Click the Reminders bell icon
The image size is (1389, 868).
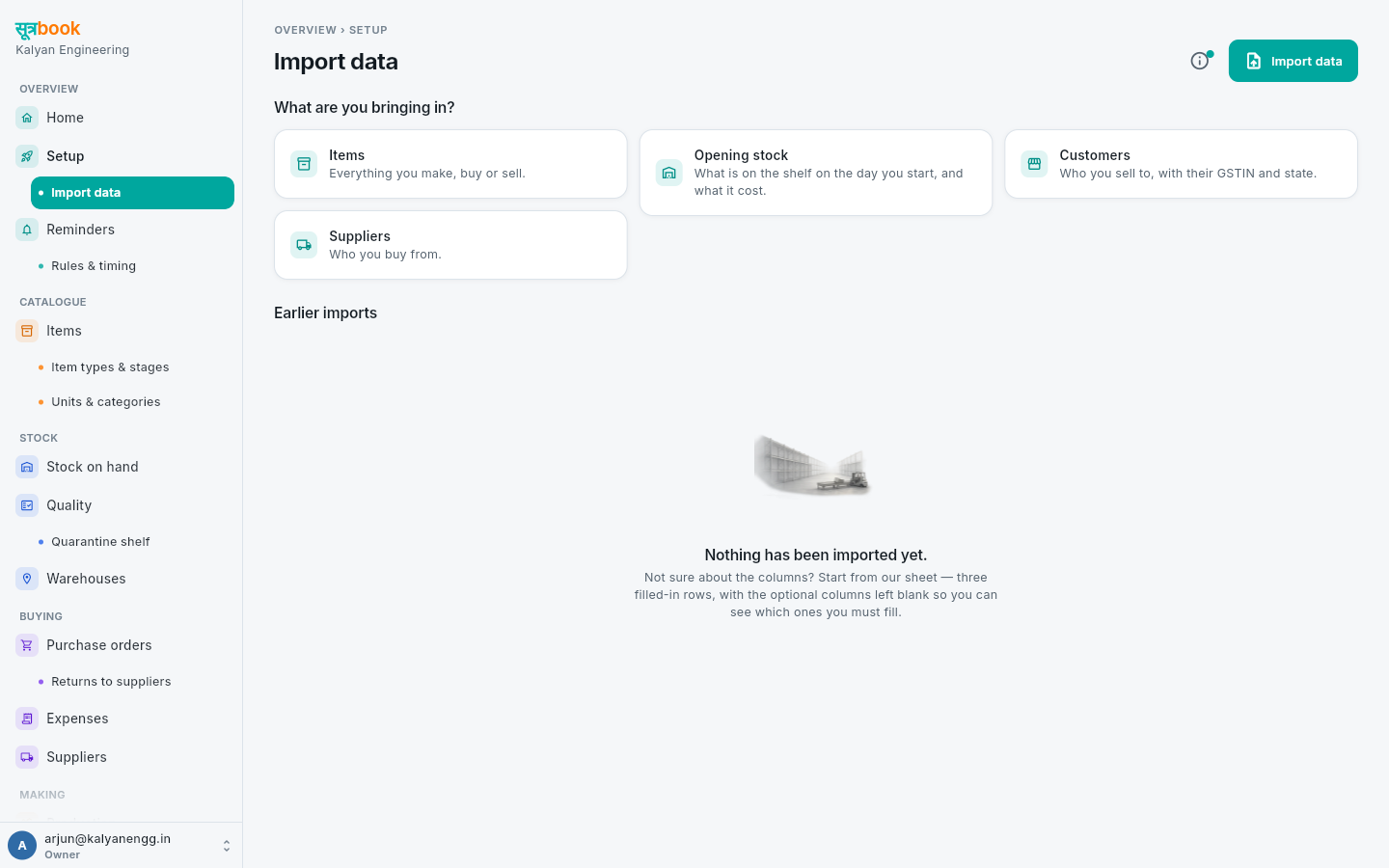pyautogui.click(x=27, y=230)
